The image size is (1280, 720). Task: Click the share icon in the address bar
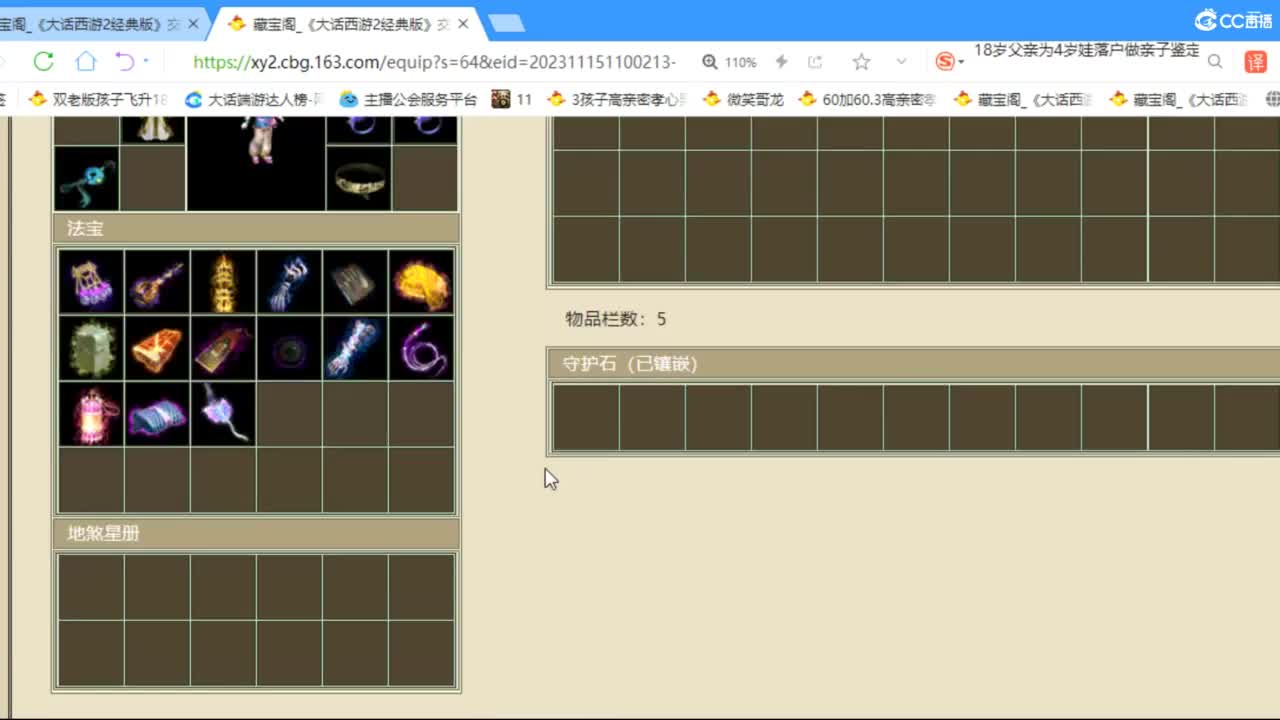tap(815, 62)
